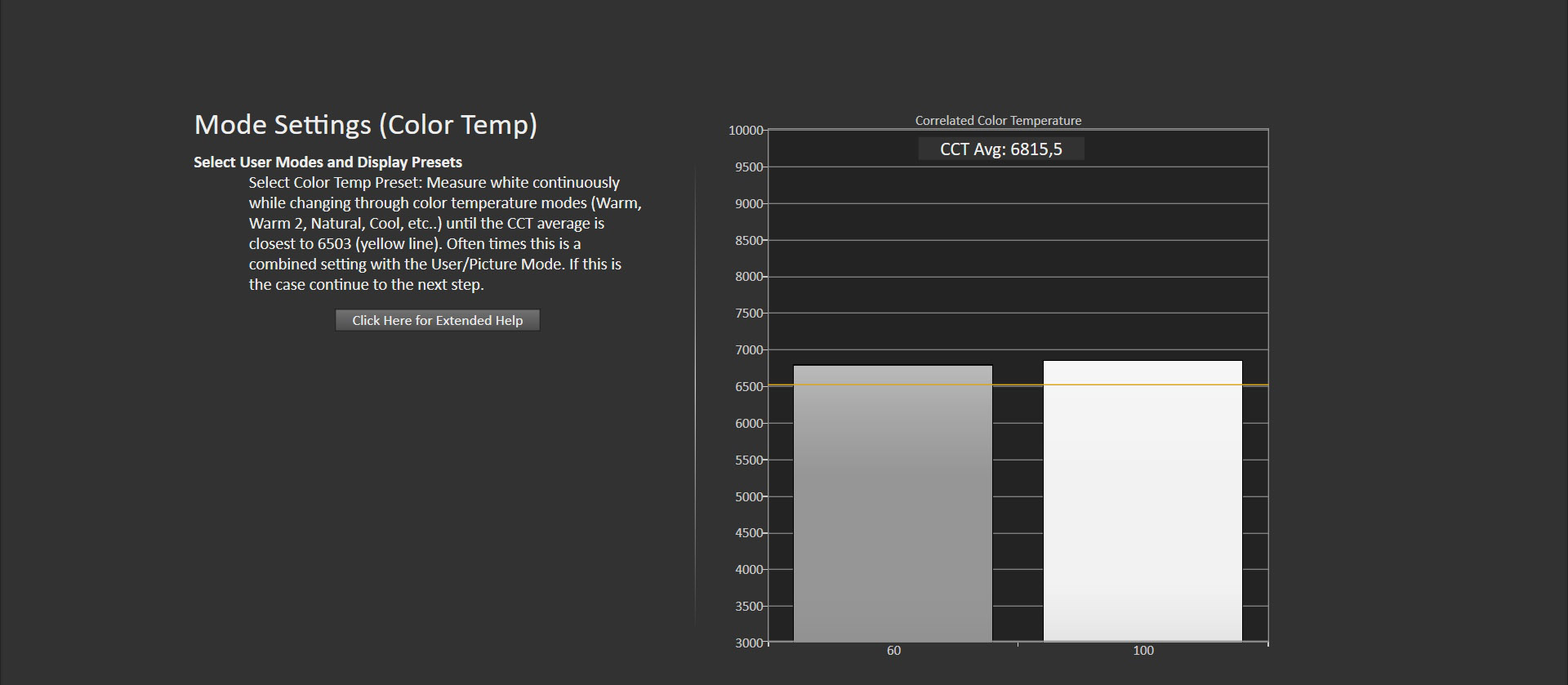The width and height of the screenshot is (1568, 685).
Task: Select the gray 60 percent CCT bar
Action: pyautogui.click(x=893, y=503)
